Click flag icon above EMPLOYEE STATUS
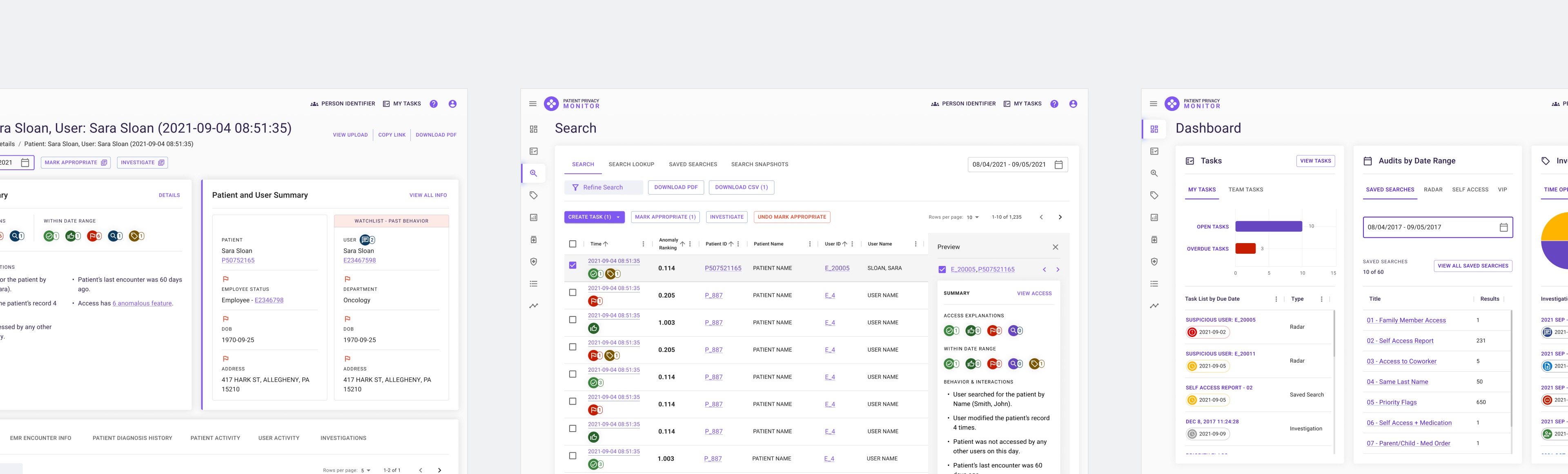Screen dimensions: 1568x474 225,279
